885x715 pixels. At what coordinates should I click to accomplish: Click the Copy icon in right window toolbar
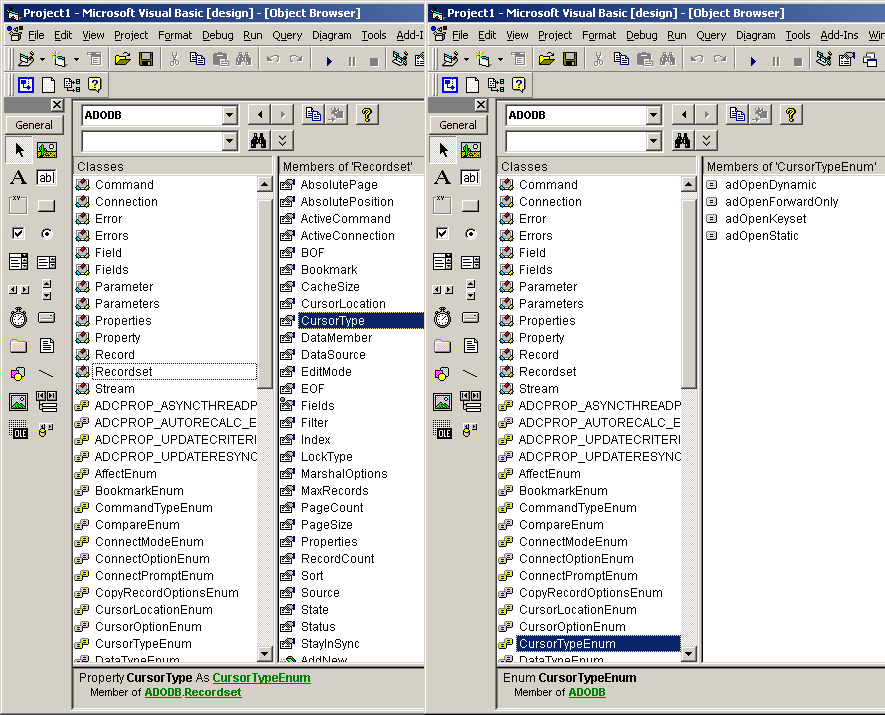point(621,59)
